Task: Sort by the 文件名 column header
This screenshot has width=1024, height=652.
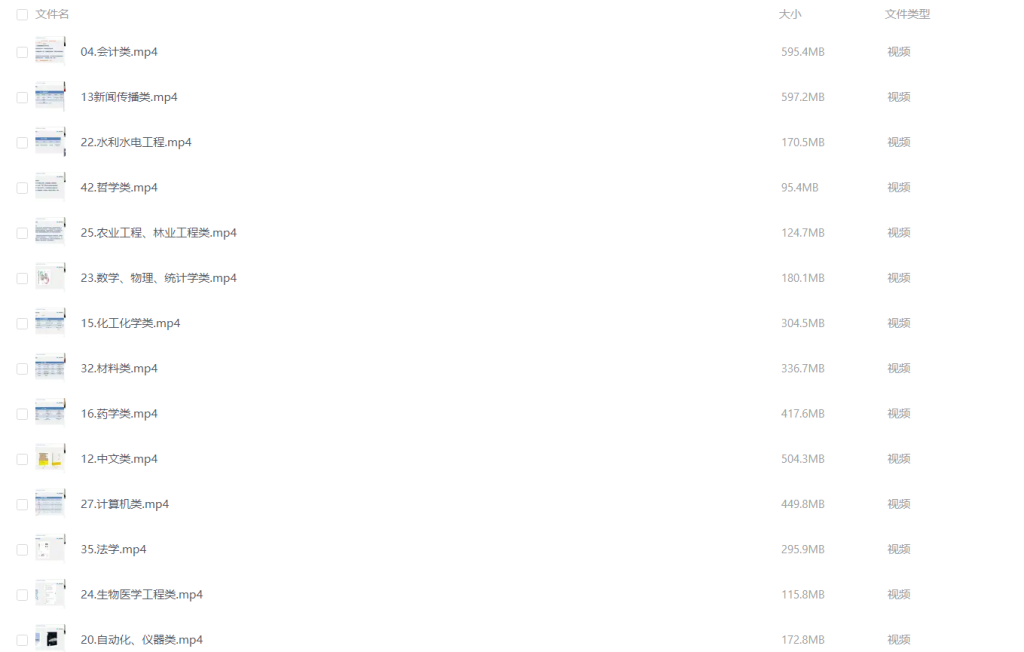Action: click(x=52, y=14)
